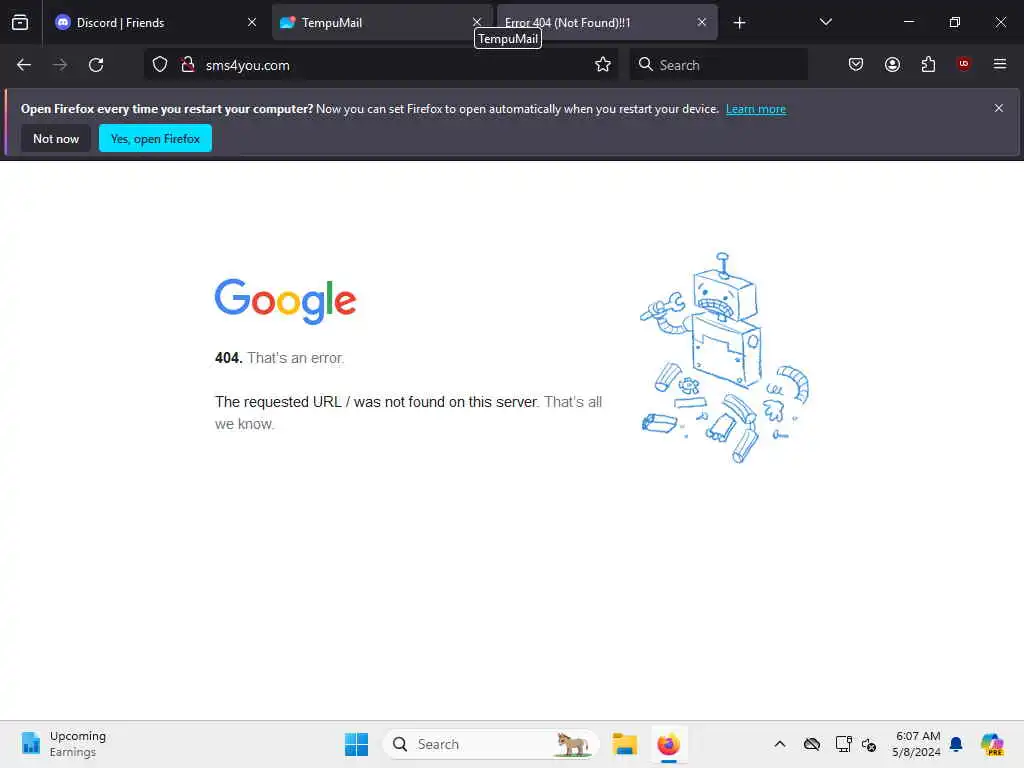Screen dimensions: 1024x768
Task: Click the broken robot illustration
Action: coord(724,357)
